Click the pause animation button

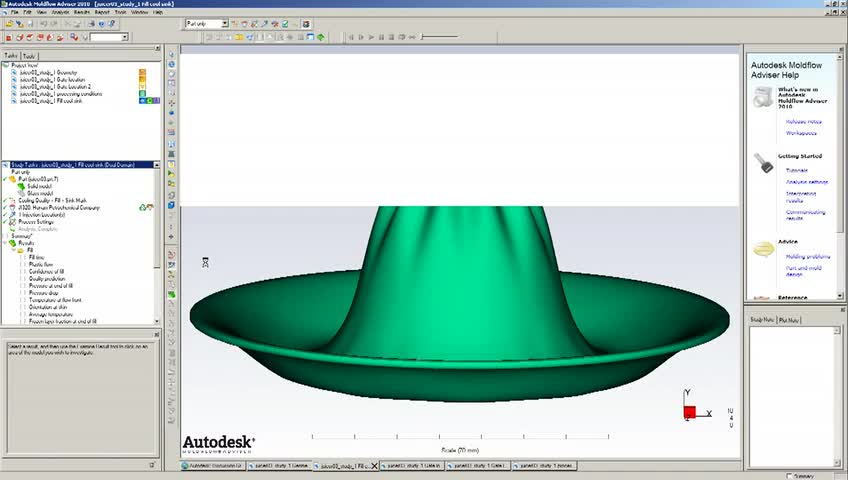(x=381, y=37)
